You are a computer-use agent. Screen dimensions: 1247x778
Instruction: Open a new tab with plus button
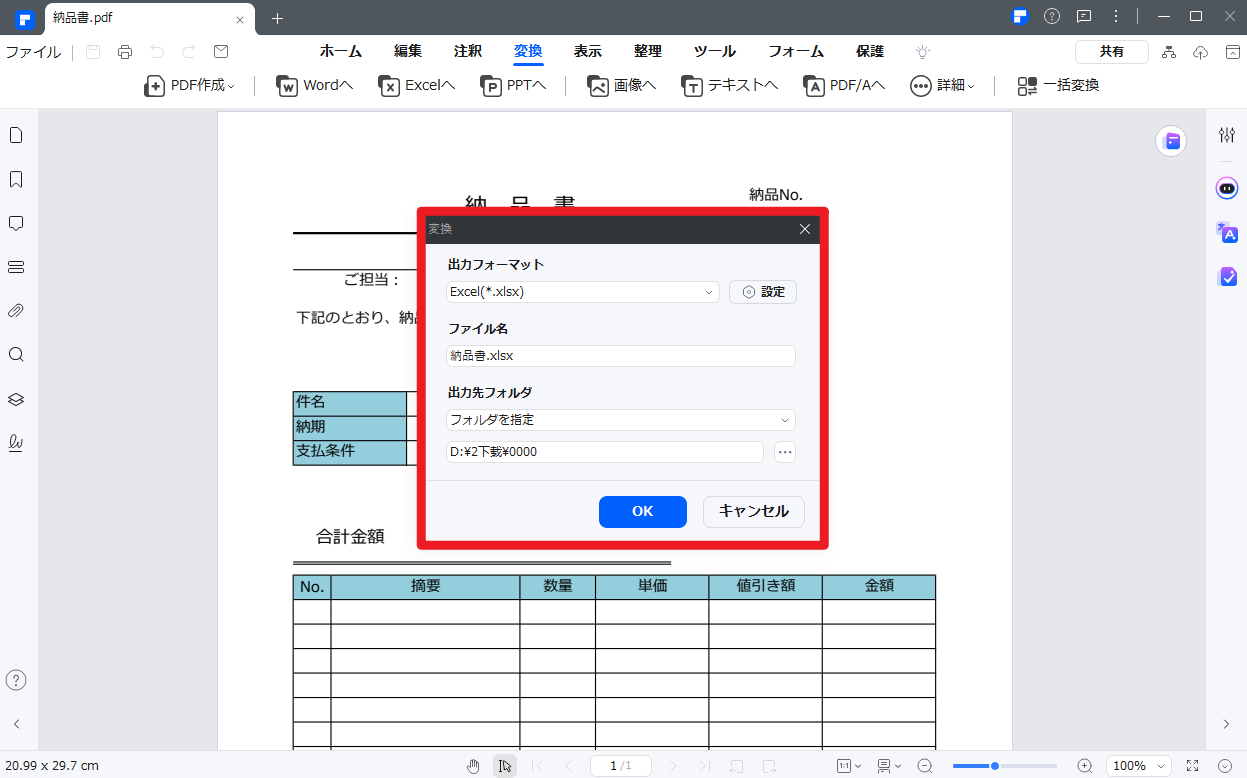[x=277, y=18]
